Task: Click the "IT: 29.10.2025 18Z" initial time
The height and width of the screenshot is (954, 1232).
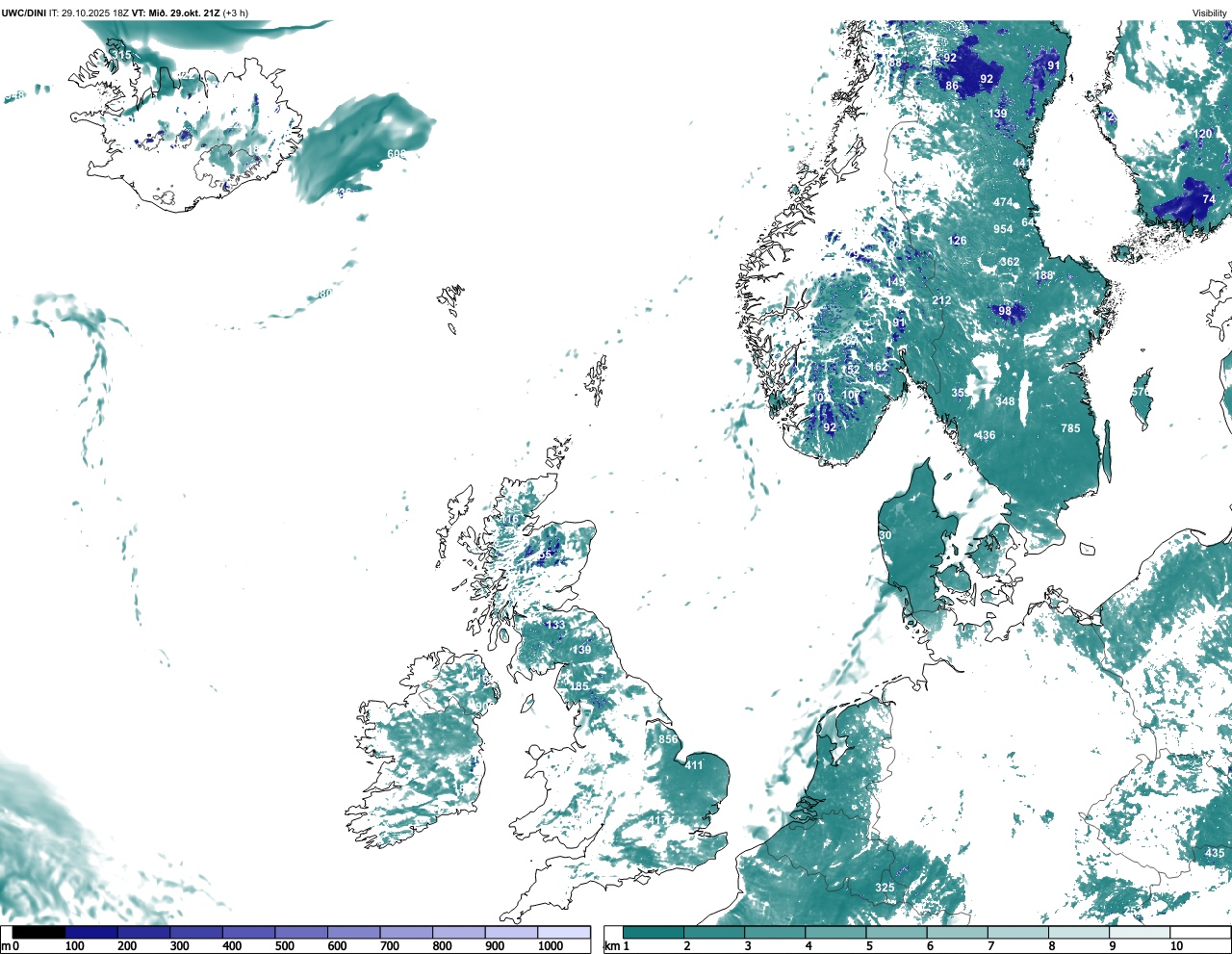Action: click(89, 13)
